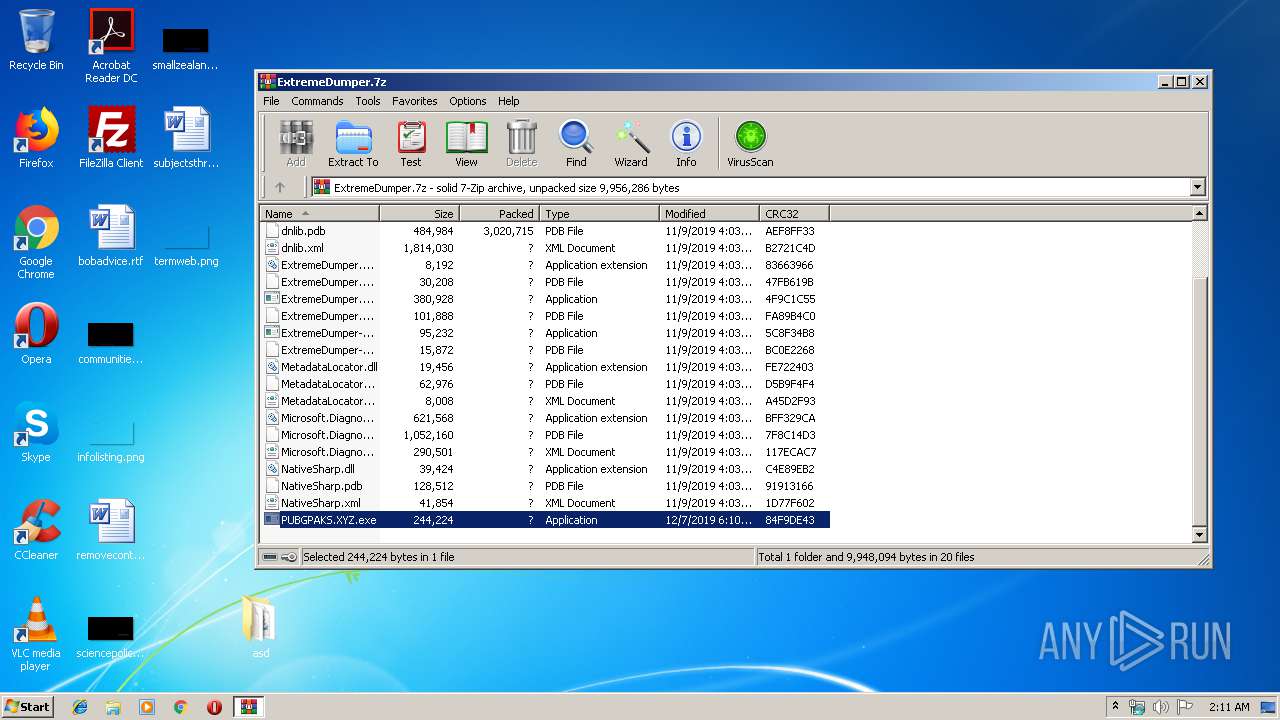
Task: Click the Start button
Action: click(x=28, y=707)
